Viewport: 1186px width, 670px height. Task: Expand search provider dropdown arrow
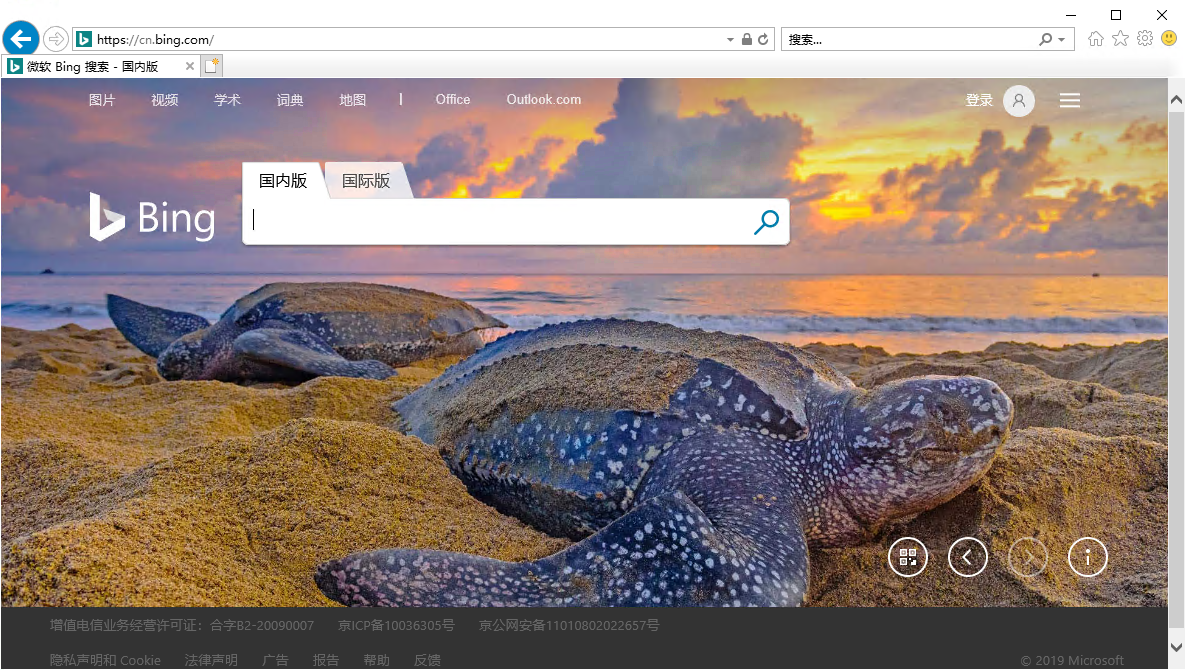(1061, 39)
